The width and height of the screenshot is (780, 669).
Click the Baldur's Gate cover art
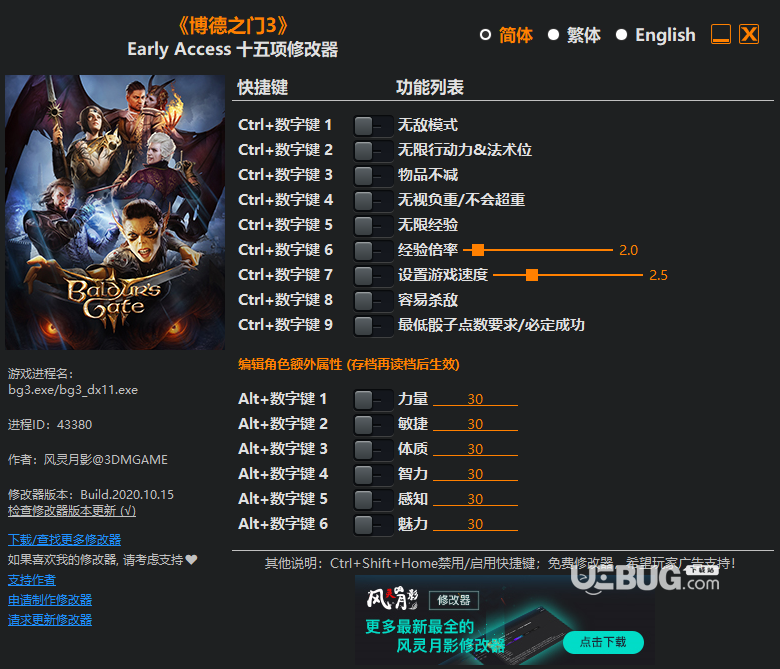(115, 212)
